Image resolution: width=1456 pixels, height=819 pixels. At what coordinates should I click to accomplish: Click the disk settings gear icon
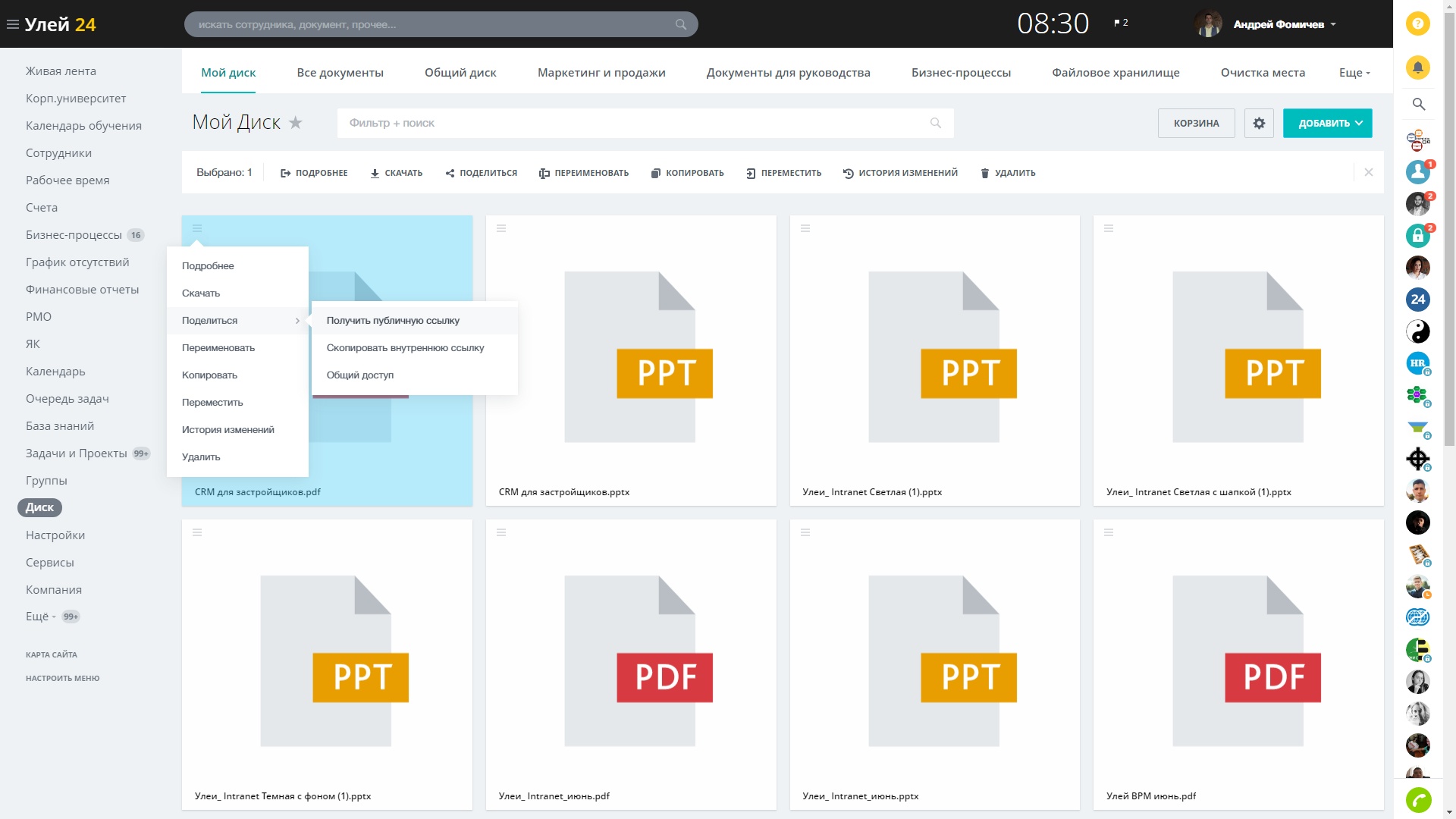[x=1259, y=123]
